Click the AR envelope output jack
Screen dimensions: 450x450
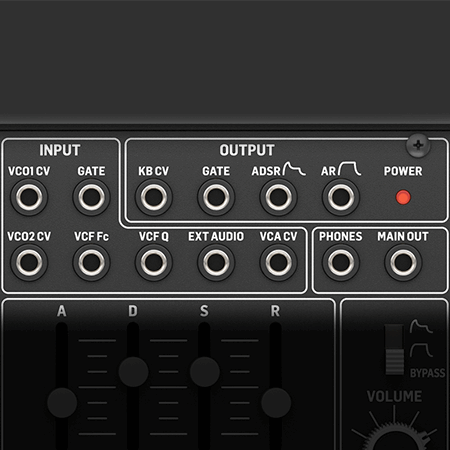coord(341,197)
